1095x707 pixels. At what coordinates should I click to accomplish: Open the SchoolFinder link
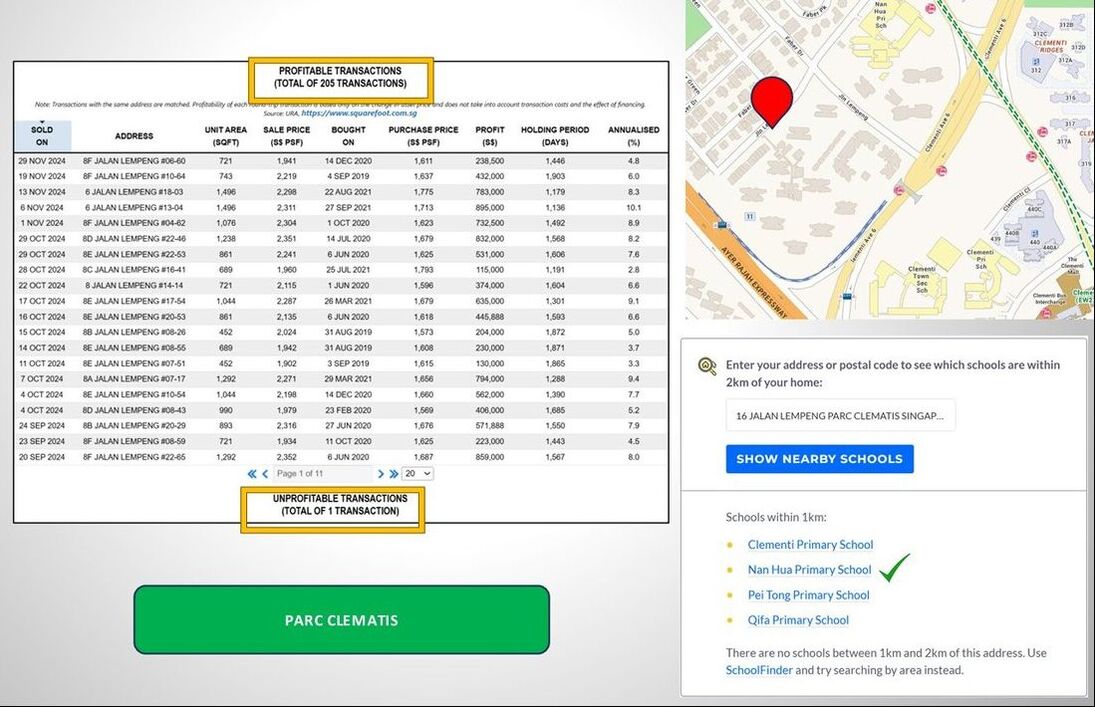tap(759, 670)
